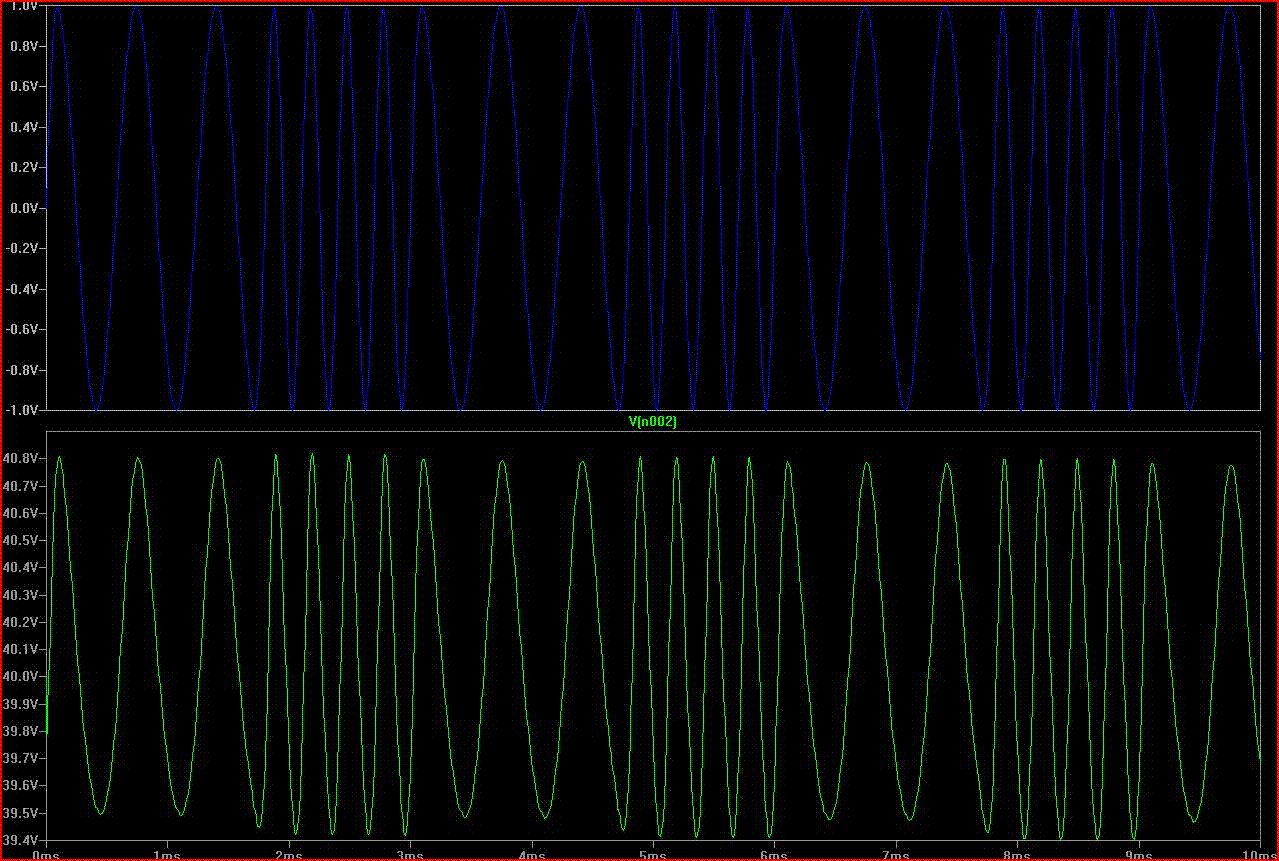This screenshot has width=1279, height=861.
Task: Click the 39.8V label on lower plot axis
Action: 21,731
